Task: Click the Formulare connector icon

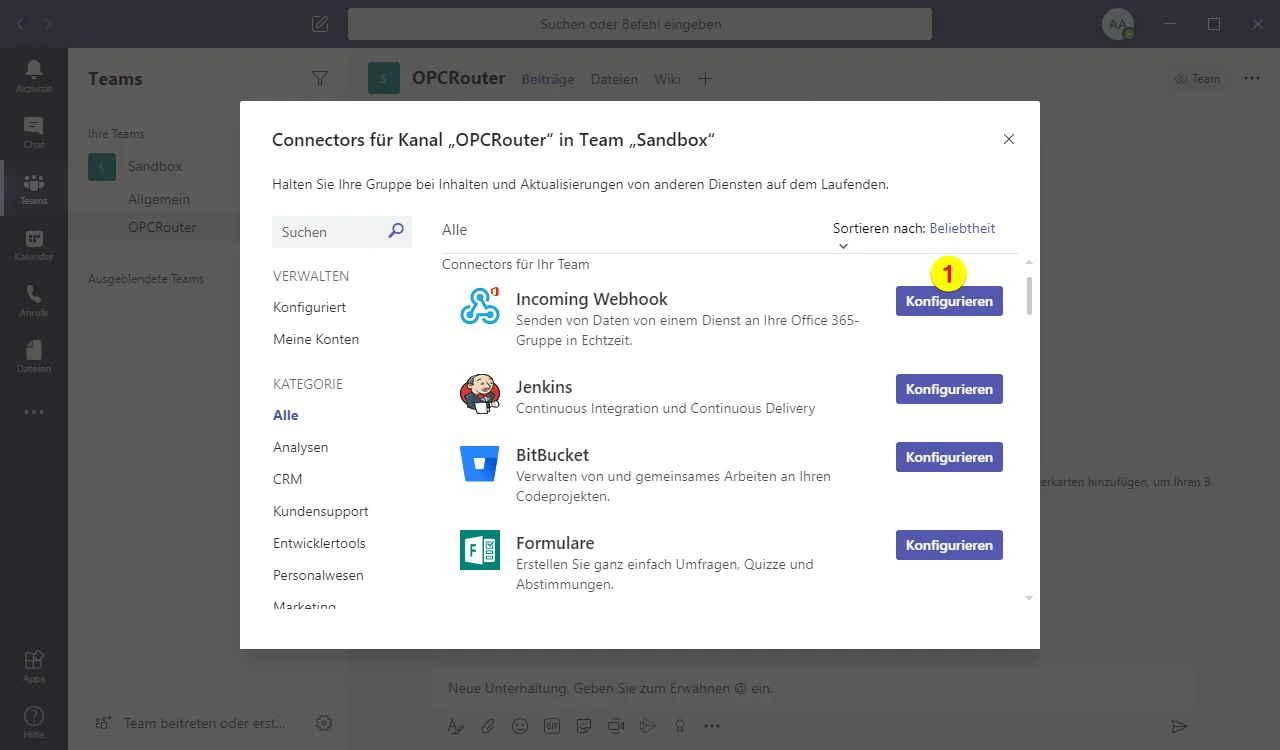Action: click(x=480, y=550)
